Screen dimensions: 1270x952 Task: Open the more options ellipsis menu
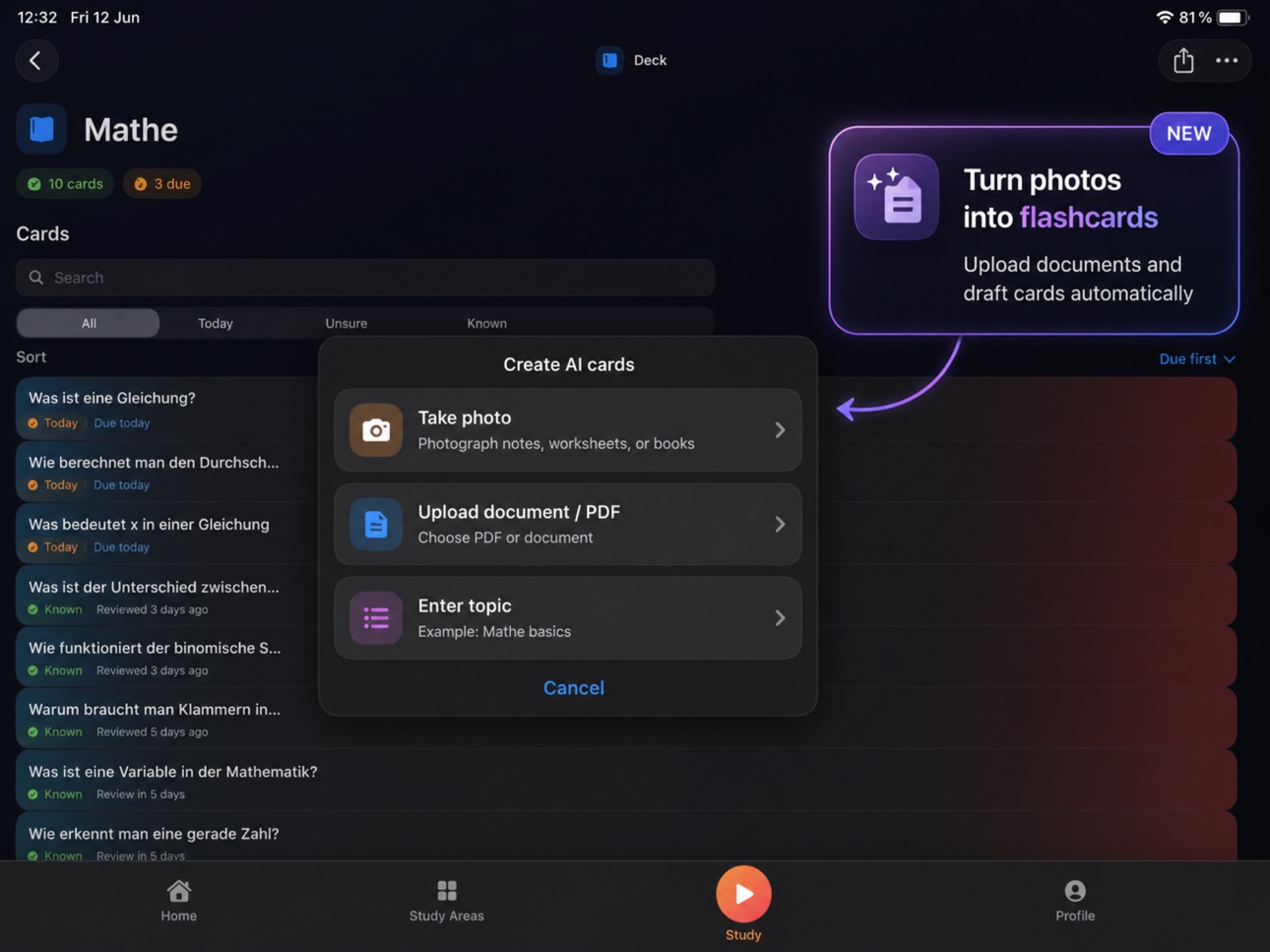(x=1227, y=60)
